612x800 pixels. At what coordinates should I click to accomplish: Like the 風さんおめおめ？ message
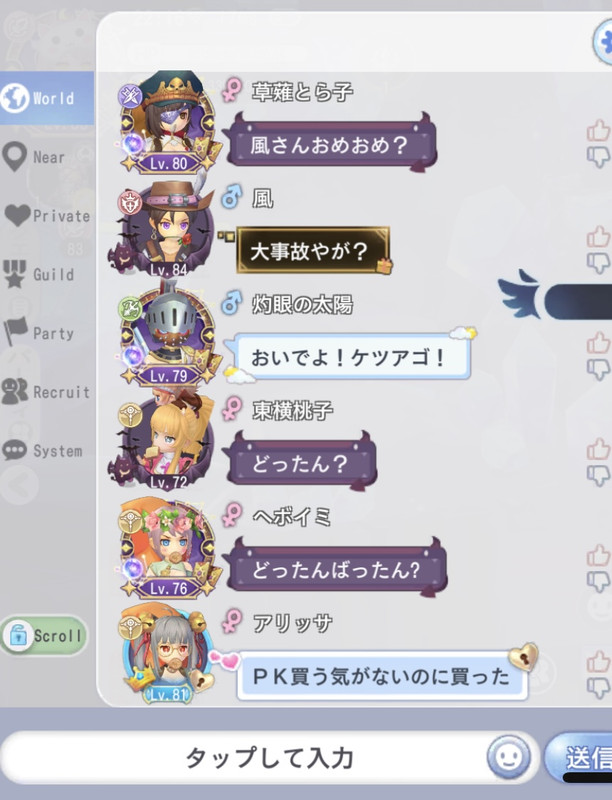coord(598,130)
